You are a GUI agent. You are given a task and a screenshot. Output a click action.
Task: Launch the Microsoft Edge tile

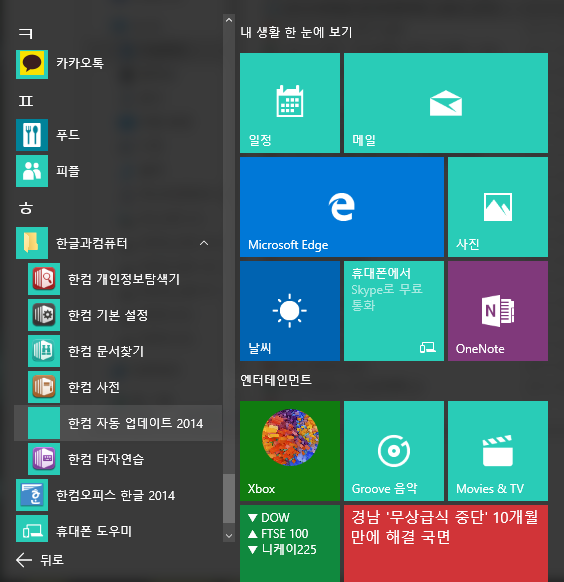point(342,207)
